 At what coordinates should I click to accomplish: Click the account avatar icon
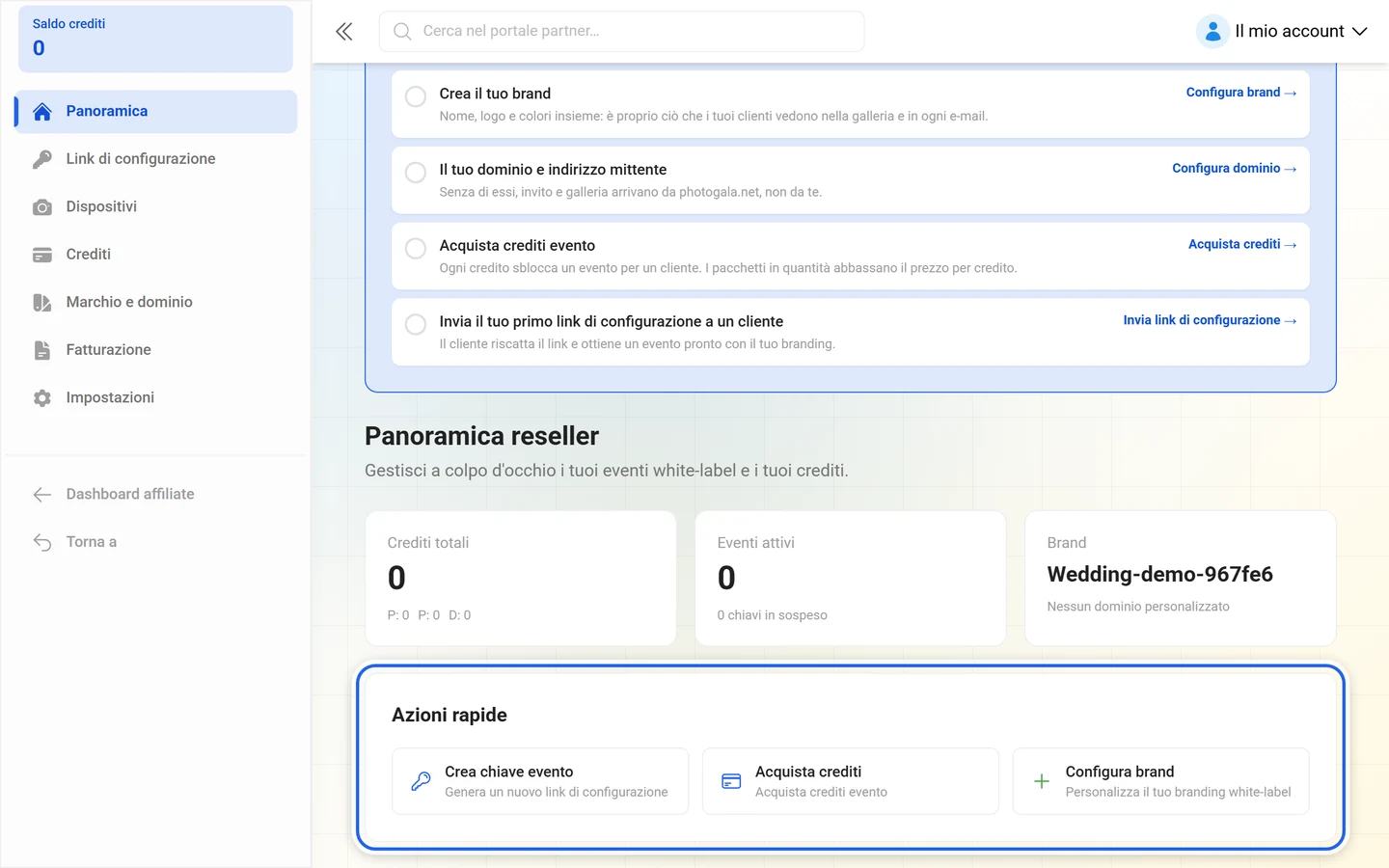click(x=1212, y=32)
